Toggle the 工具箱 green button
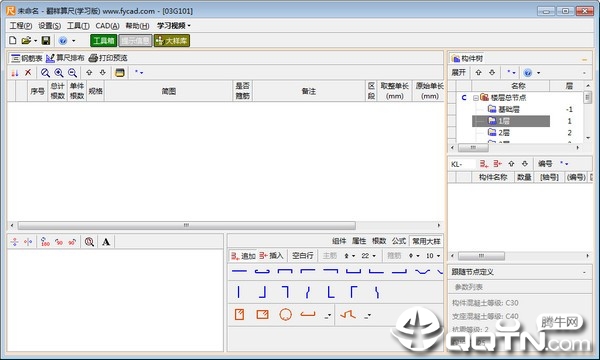 click(103, 41)
